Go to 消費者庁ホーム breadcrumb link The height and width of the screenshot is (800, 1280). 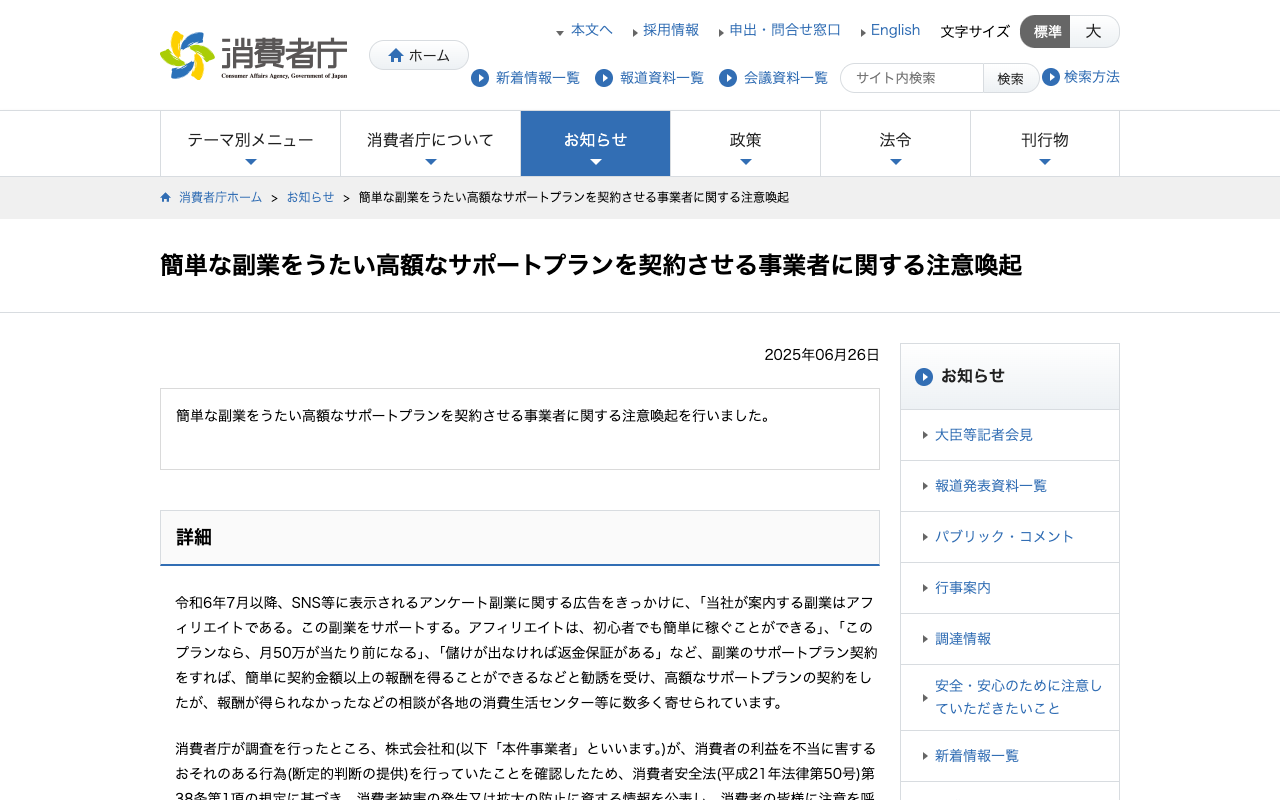click(x=220, y=197)
